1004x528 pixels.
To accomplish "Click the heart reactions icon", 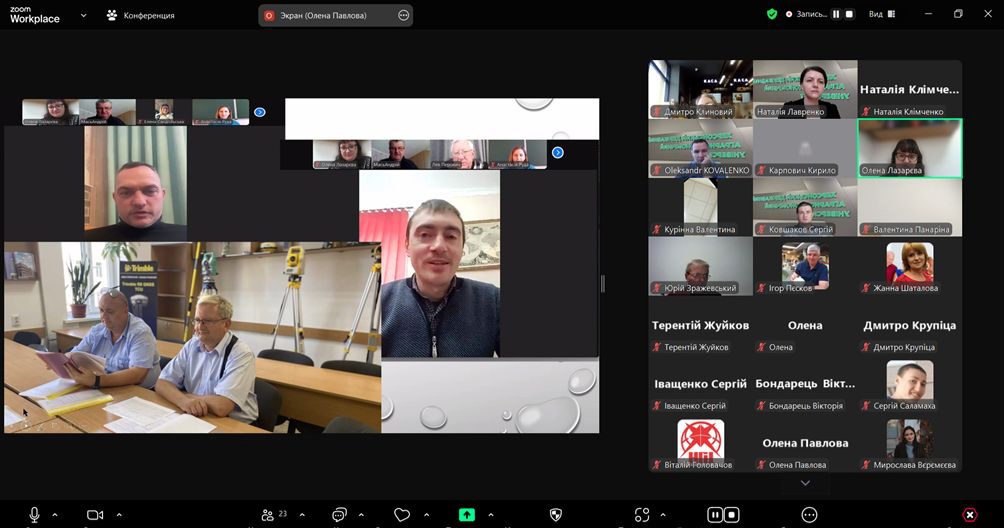I will [402, 515].
